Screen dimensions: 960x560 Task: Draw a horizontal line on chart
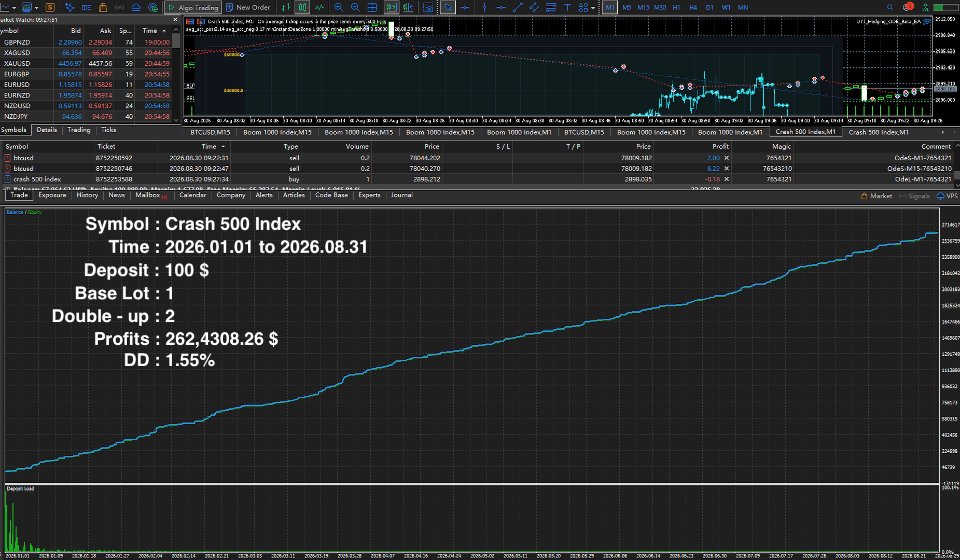pyautogui.click(x=501, y=7)
